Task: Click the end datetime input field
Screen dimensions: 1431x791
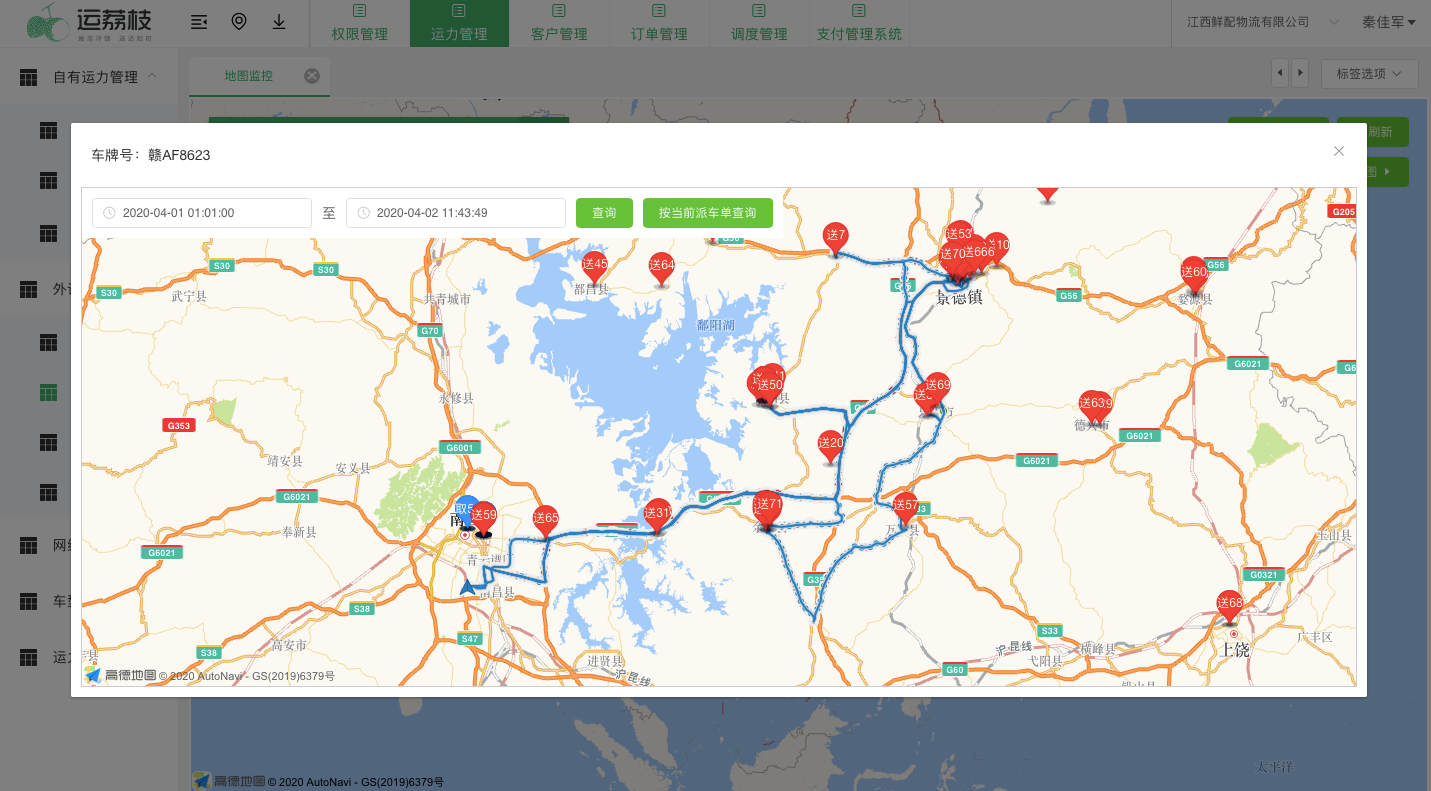Action: click(456, 213)
